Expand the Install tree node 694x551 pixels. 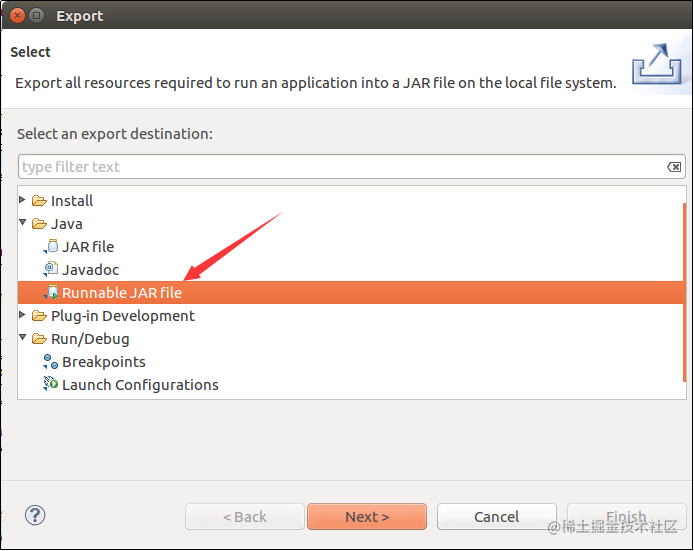tap(22, 200)
